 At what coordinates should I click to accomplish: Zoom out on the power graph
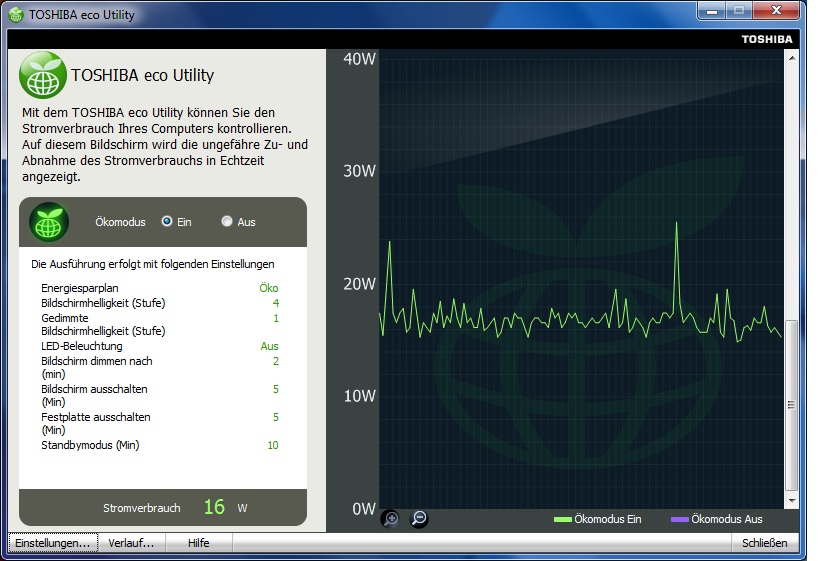pyautogui.click(x=419, y=518)
